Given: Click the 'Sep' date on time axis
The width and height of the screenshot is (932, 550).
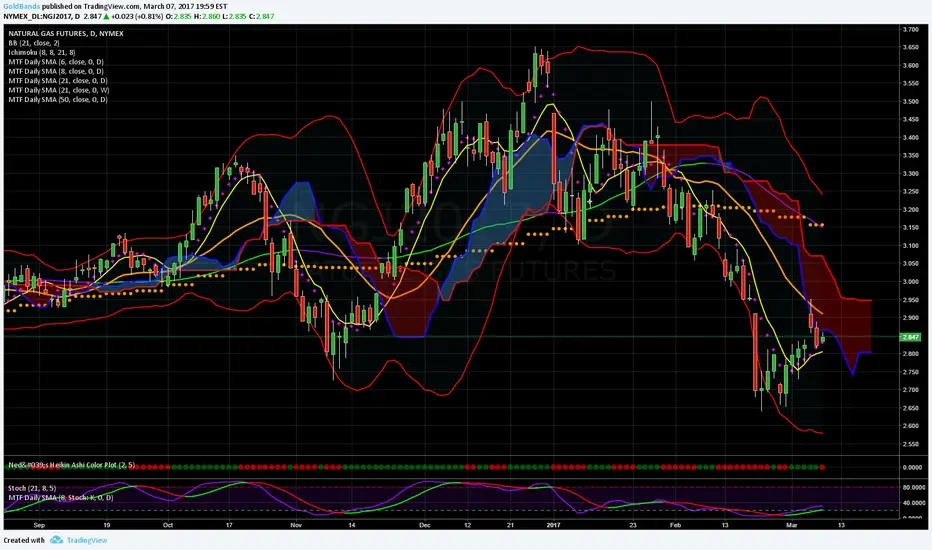Looking at the screenshot, I should point(39,525).
